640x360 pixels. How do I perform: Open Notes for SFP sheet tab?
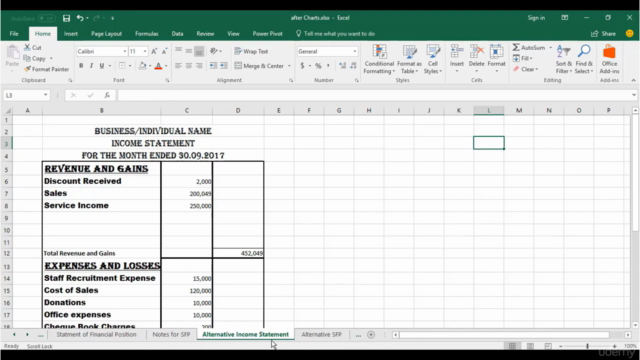171,334
